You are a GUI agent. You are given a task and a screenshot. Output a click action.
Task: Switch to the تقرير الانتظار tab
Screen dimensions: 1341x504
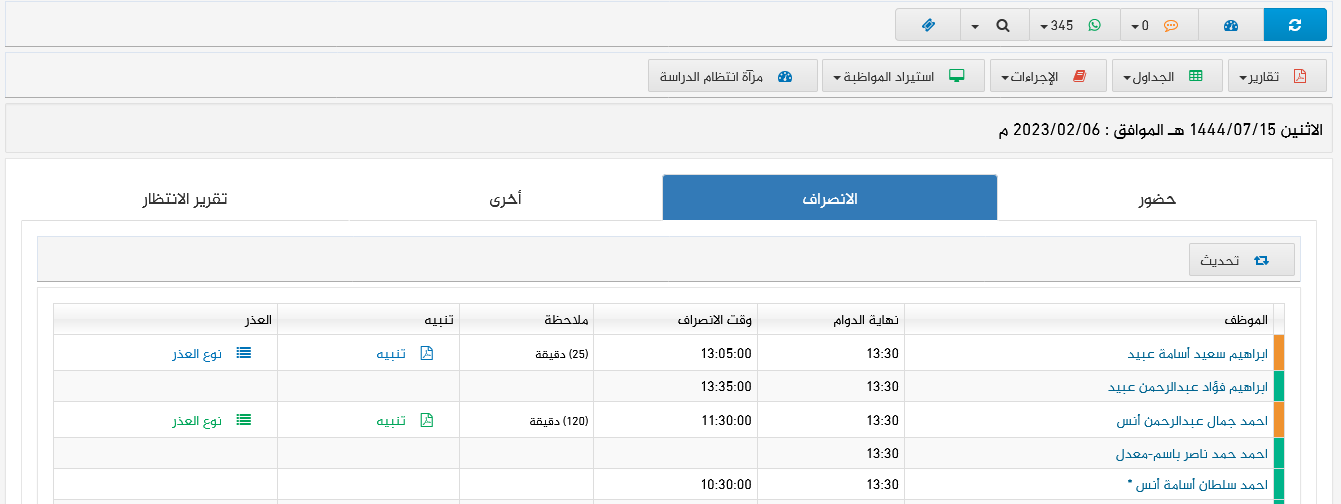click(x=184, y=198)
